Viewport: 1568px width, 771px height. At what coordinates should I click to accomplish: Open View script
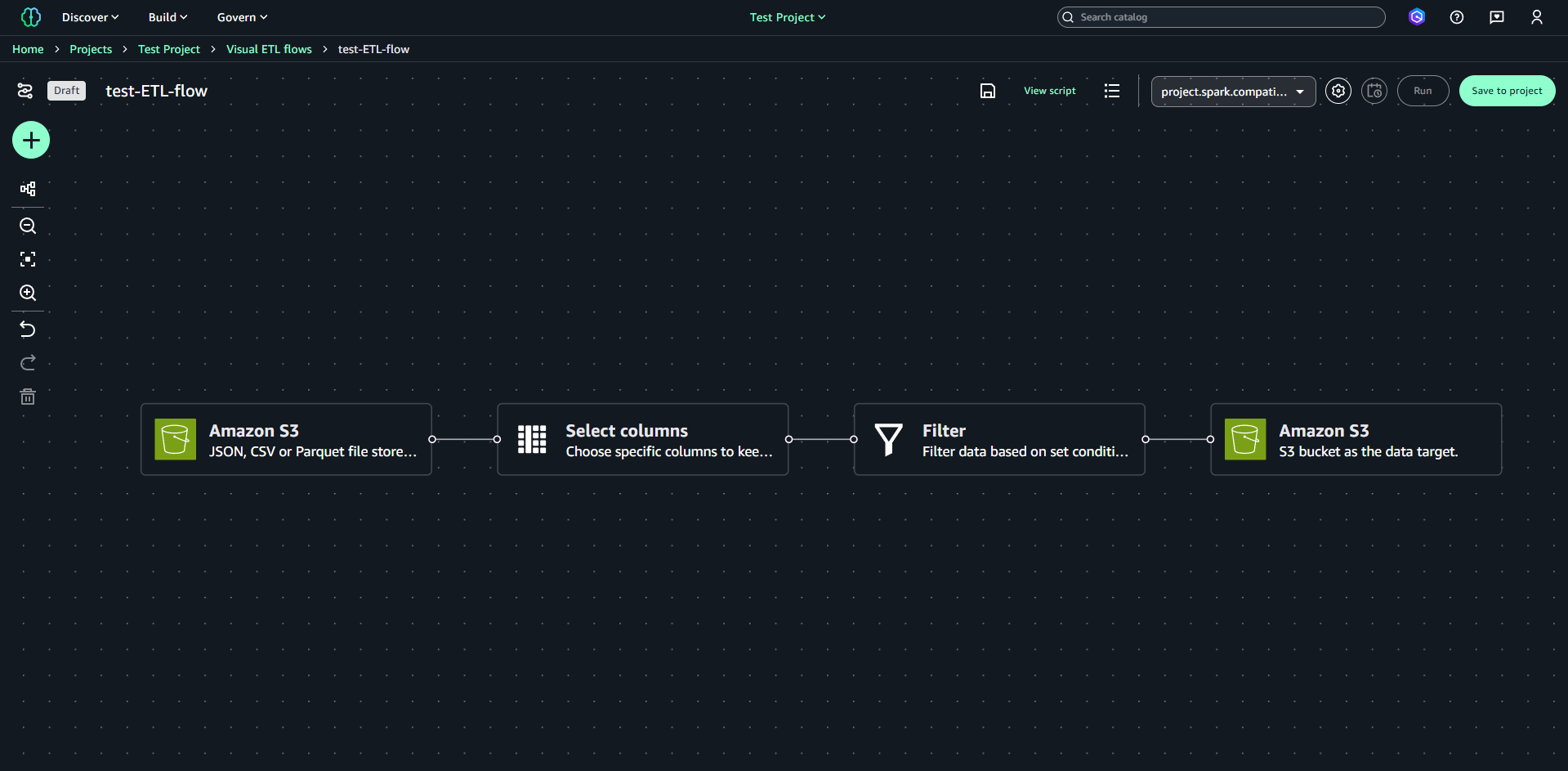coord(1050,91)
